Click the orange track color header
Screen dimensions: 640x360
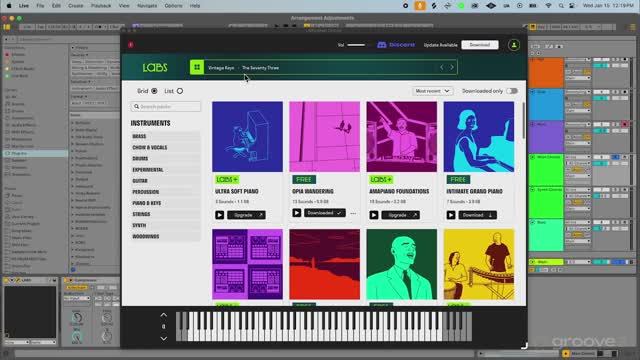546,73
